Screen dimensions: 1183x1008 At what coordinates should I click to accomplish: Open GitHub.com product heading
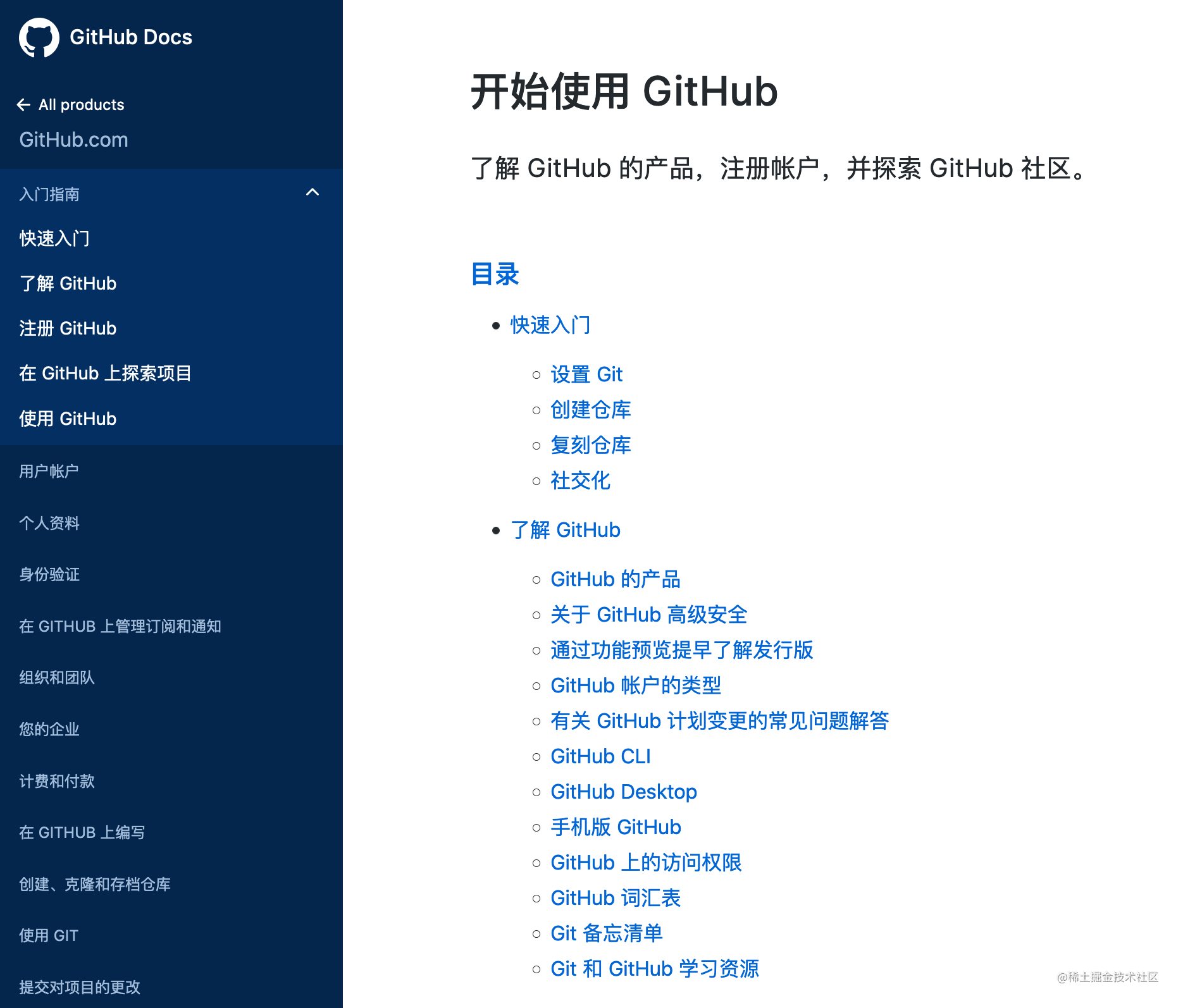pos(73,140)
